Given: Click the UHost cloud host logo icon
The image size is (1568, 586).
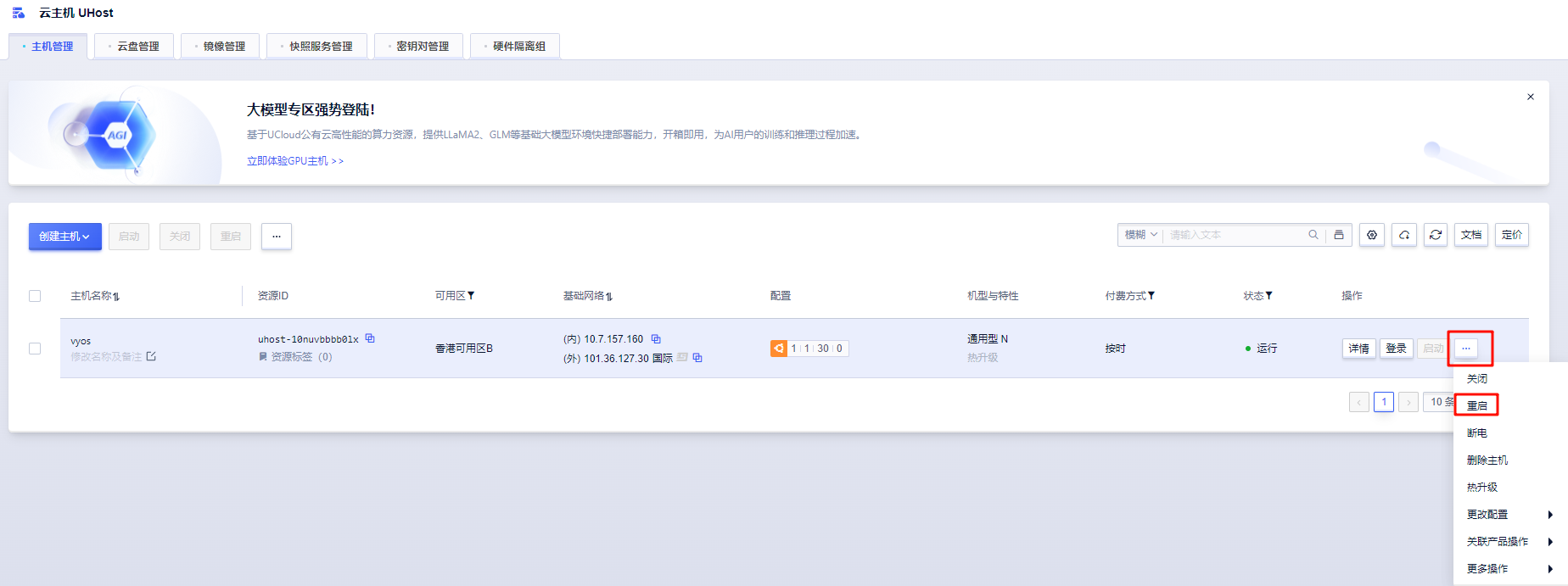Looking at the screenshot, I should [x=19, y=13].
